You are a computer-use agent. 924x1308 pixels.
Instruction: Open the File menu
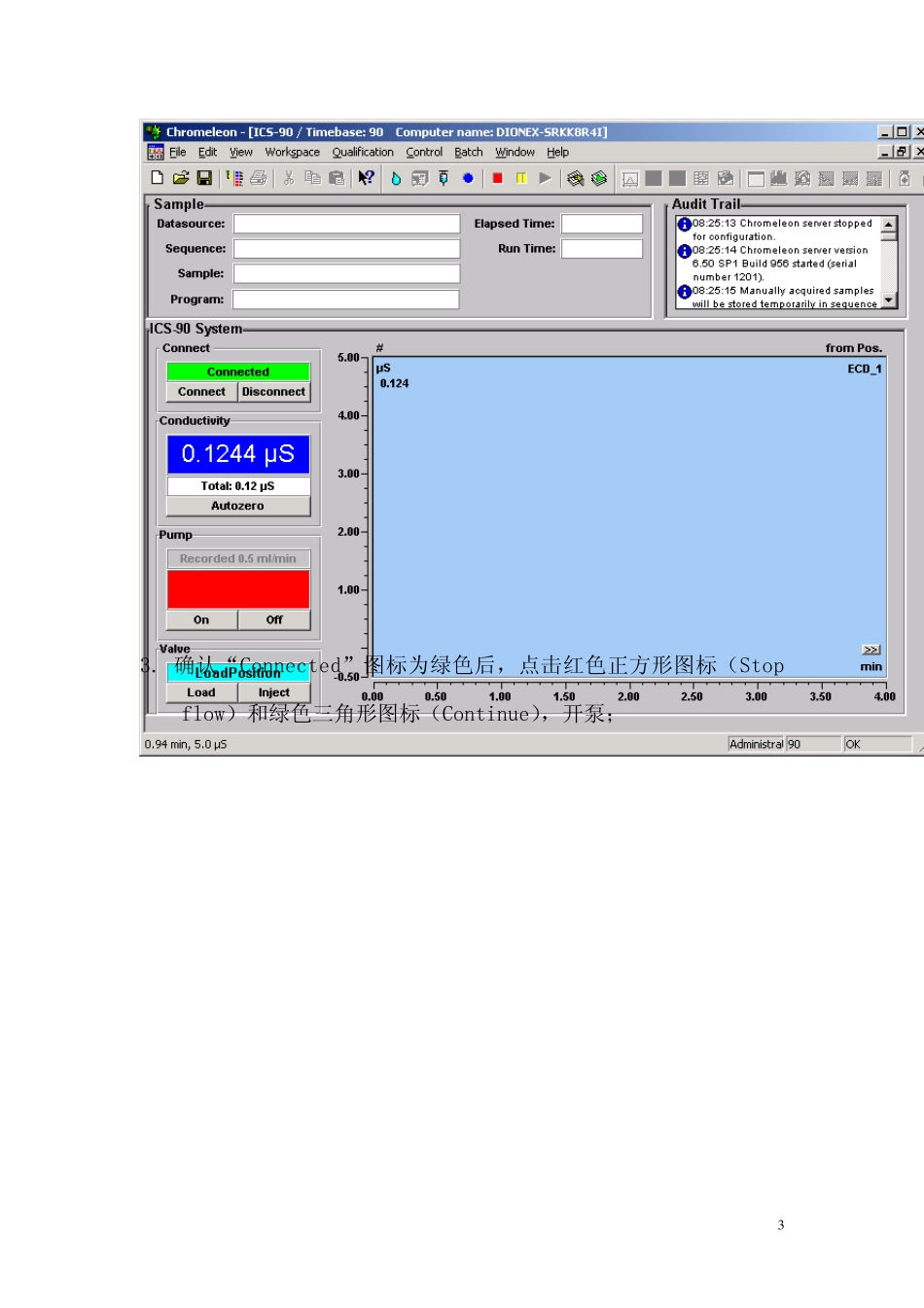pos(178,153)
